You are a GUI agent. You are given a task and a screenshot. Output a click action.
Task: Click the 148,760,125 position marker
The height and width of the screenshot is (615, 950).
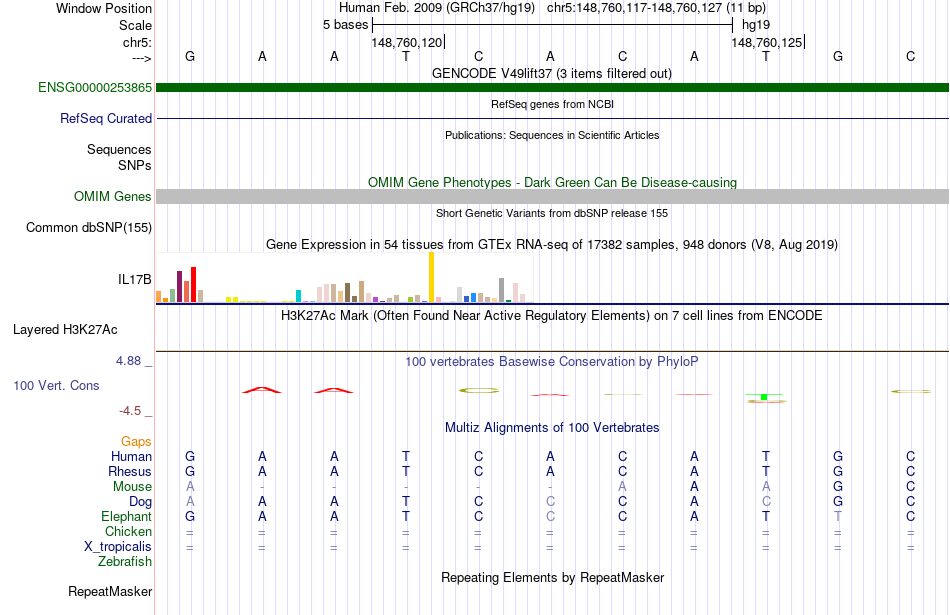tap(767, 42)
